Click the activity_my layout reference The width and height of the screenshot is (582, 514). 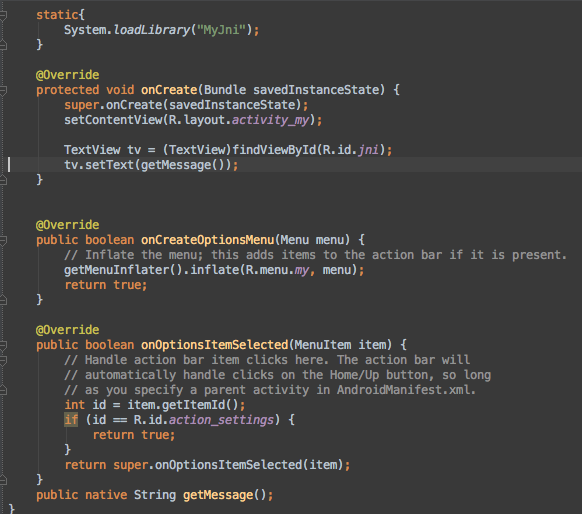(271, 120)
